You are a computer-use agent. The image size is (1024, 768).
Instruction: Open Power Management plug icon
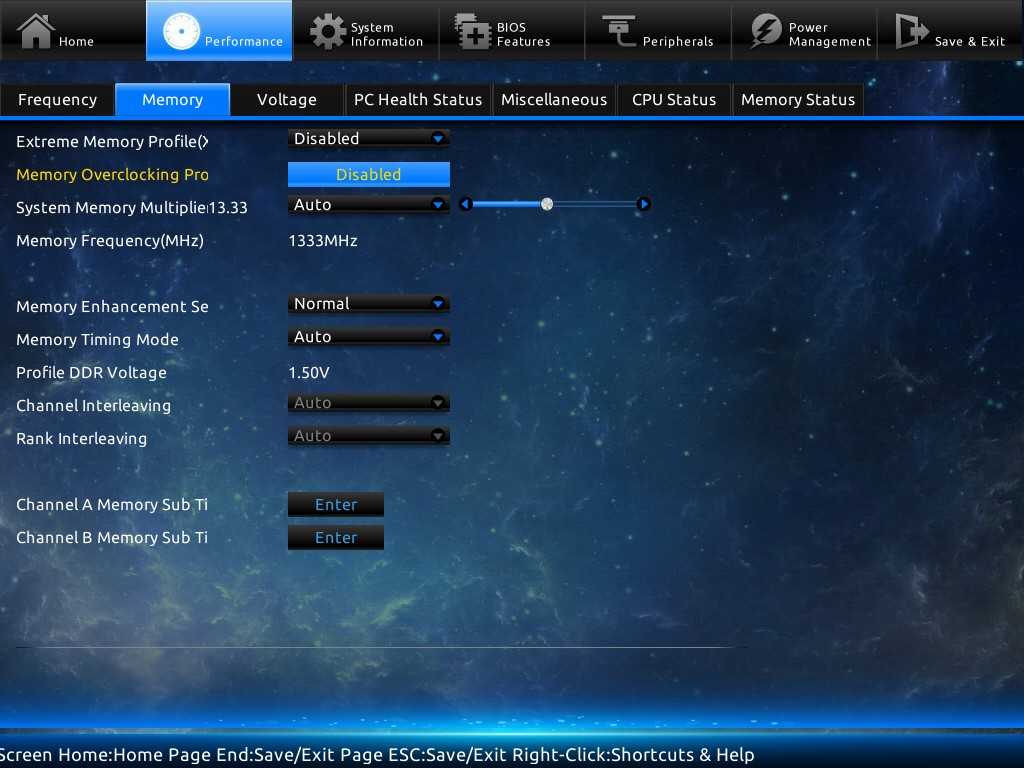pyautogui.click(x=766, y=31)
